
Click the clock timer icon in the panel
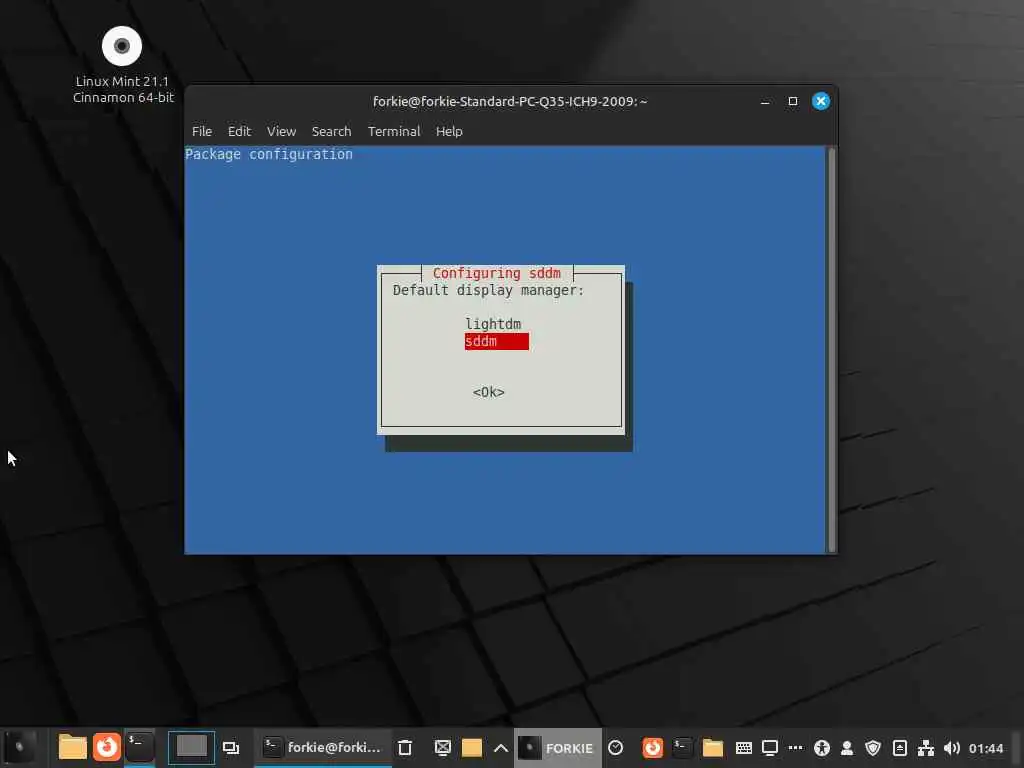[615, 748]
